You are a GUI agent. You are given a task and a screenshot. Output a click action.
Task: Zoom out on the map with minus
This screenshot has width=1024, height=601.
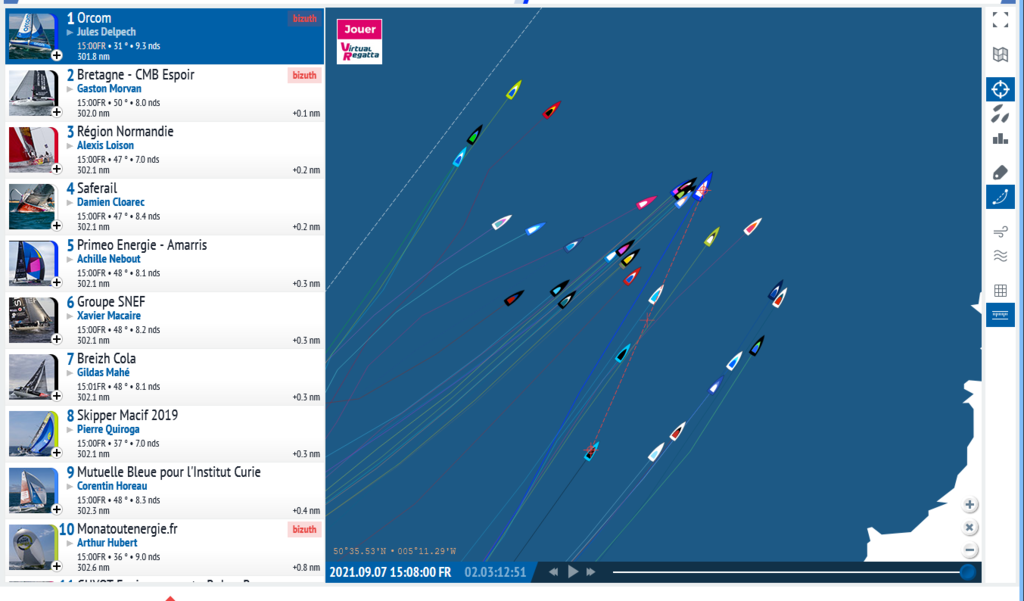[970, 550]
